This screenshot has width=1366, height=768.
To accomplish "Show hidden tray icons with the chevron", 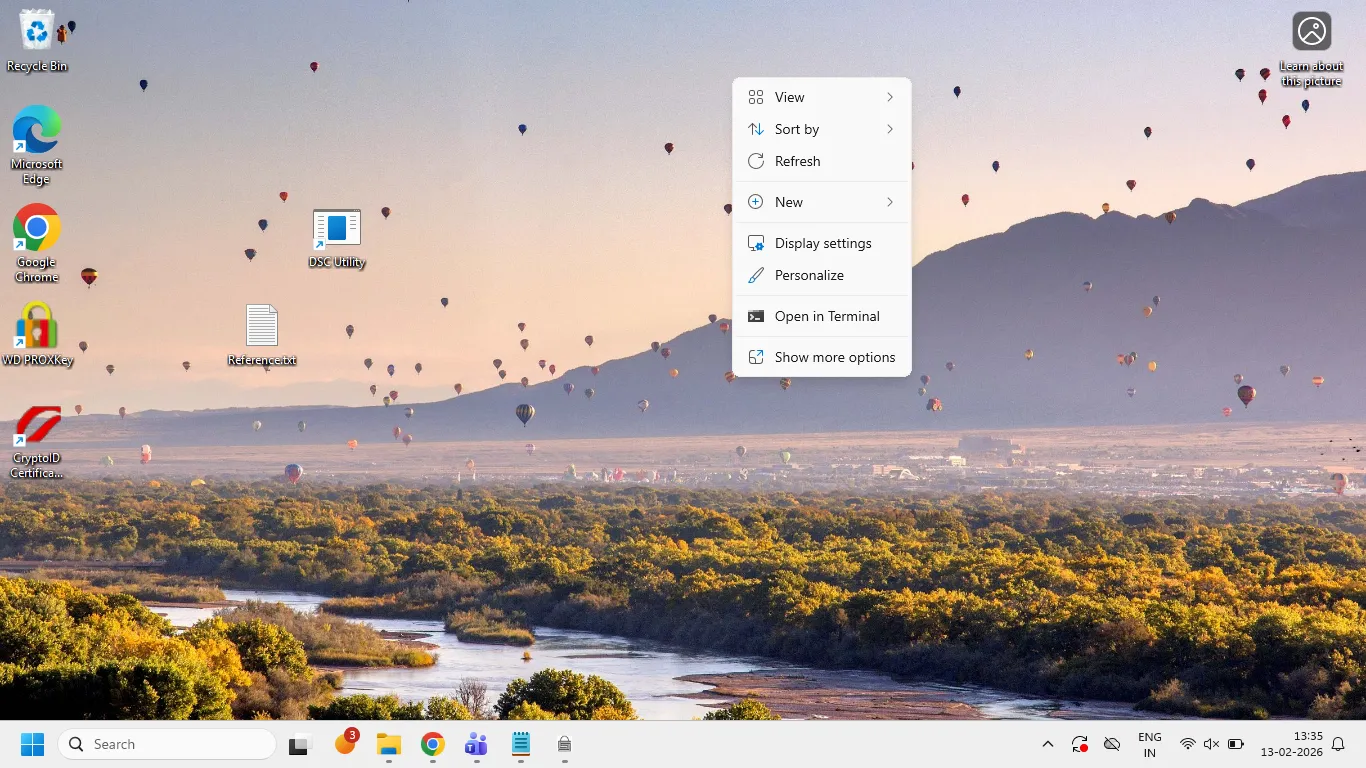I will click(1048, 744).
